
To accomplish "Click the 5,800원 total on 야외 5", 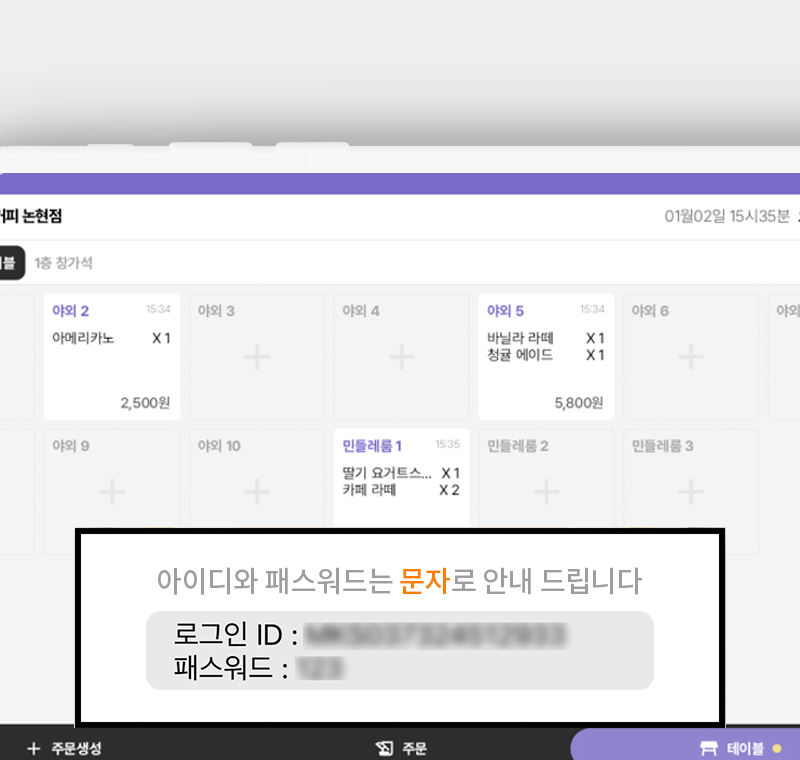I will pos(578,403).
